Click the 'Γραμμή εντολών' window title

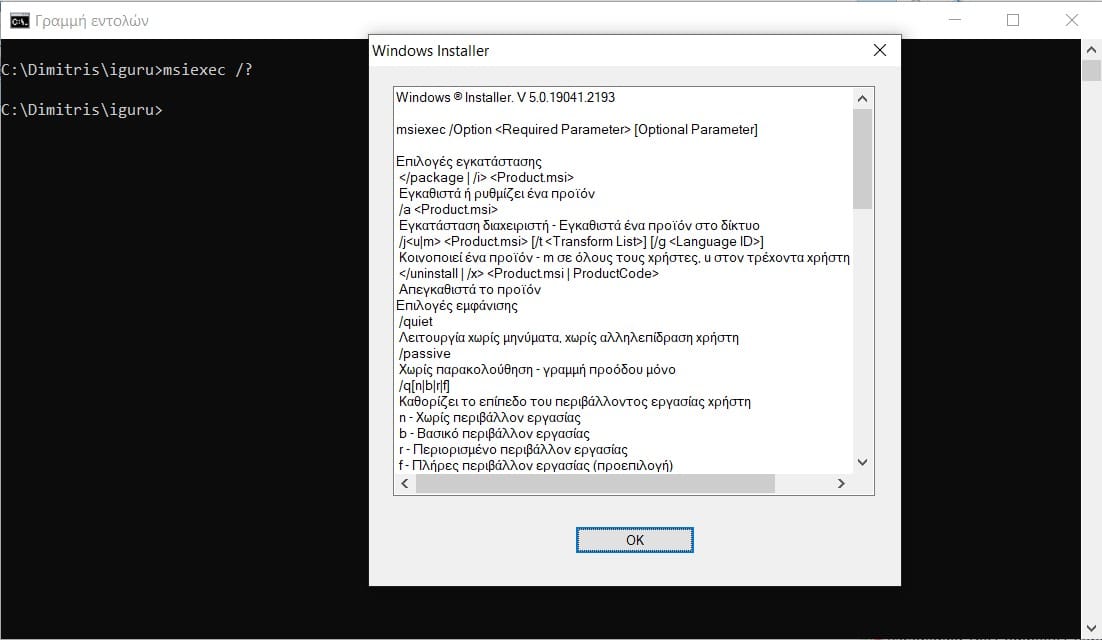pyautogui.click(x=92, y=20)
